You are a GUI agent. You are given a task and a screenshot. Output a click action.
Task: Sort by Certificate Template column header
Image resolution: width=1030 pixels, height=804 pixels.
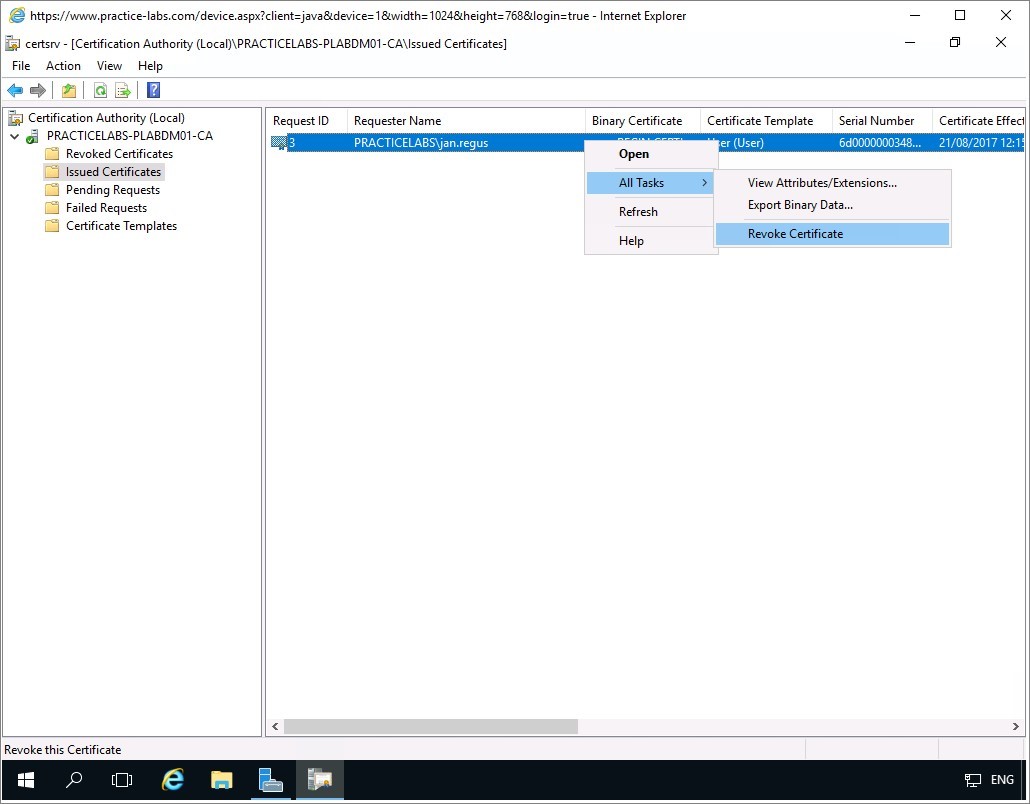coord(766,121)
